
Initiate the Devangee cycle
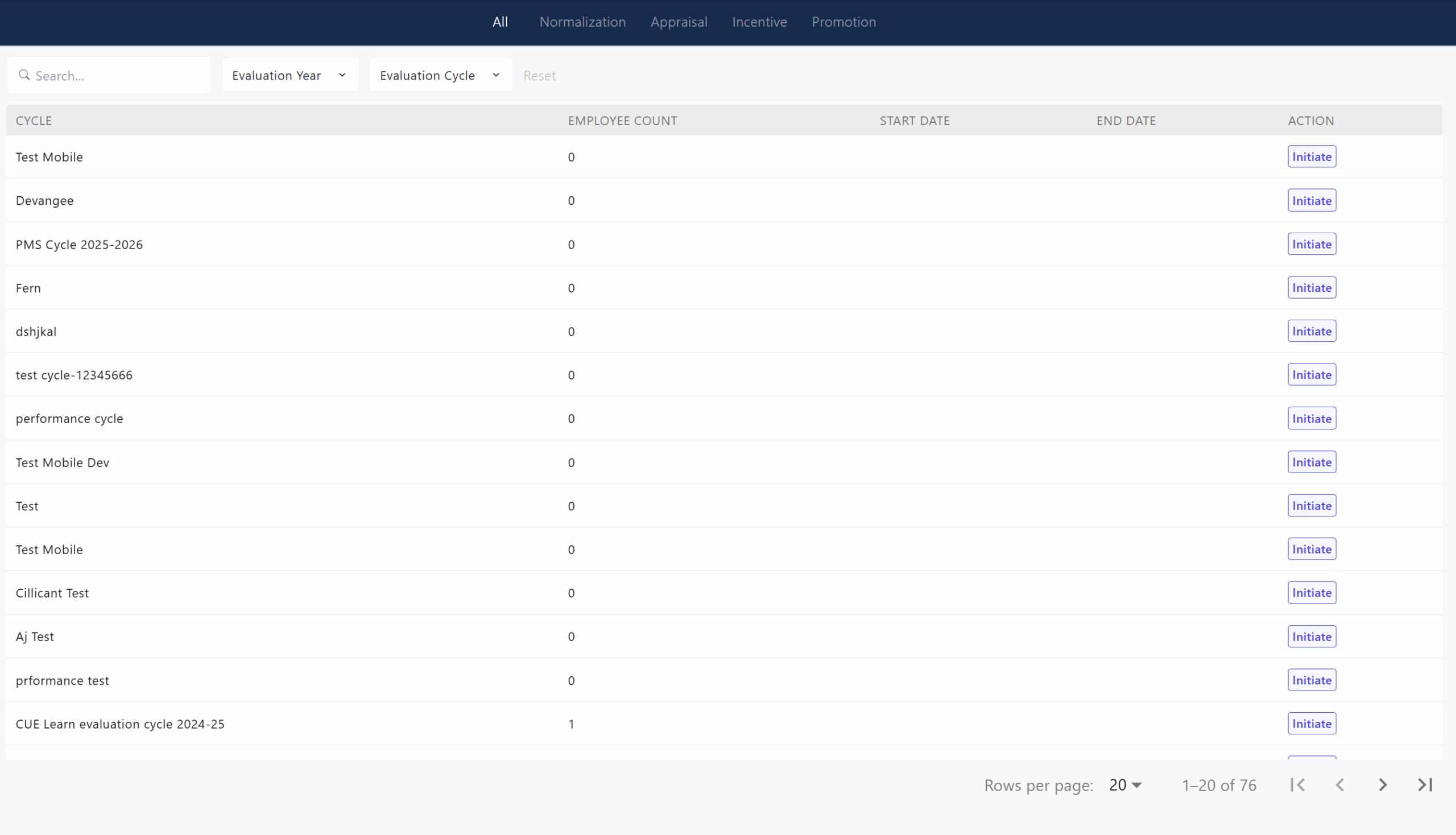1312,201
